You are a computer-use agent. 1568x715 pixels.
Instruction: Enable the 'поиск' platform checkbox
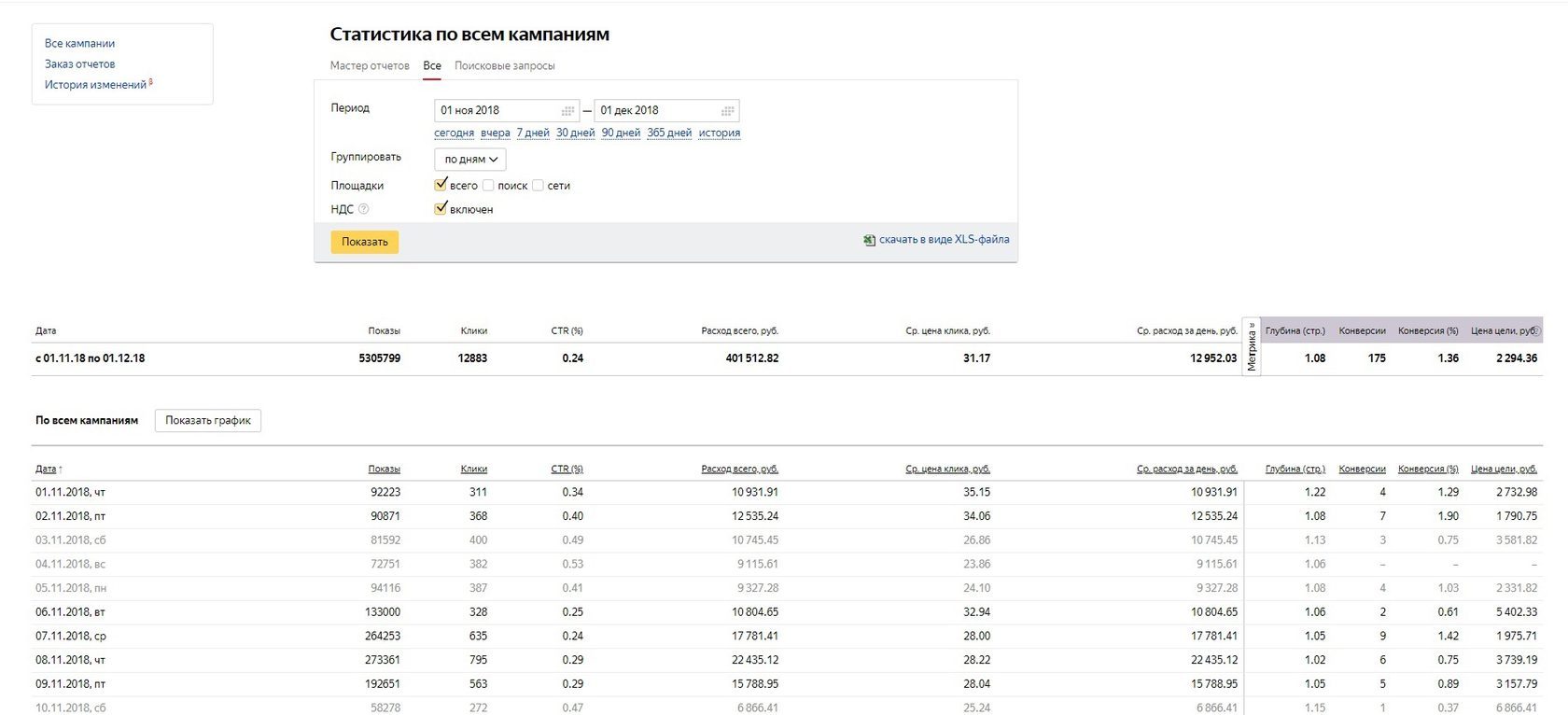tap(488, 186)
